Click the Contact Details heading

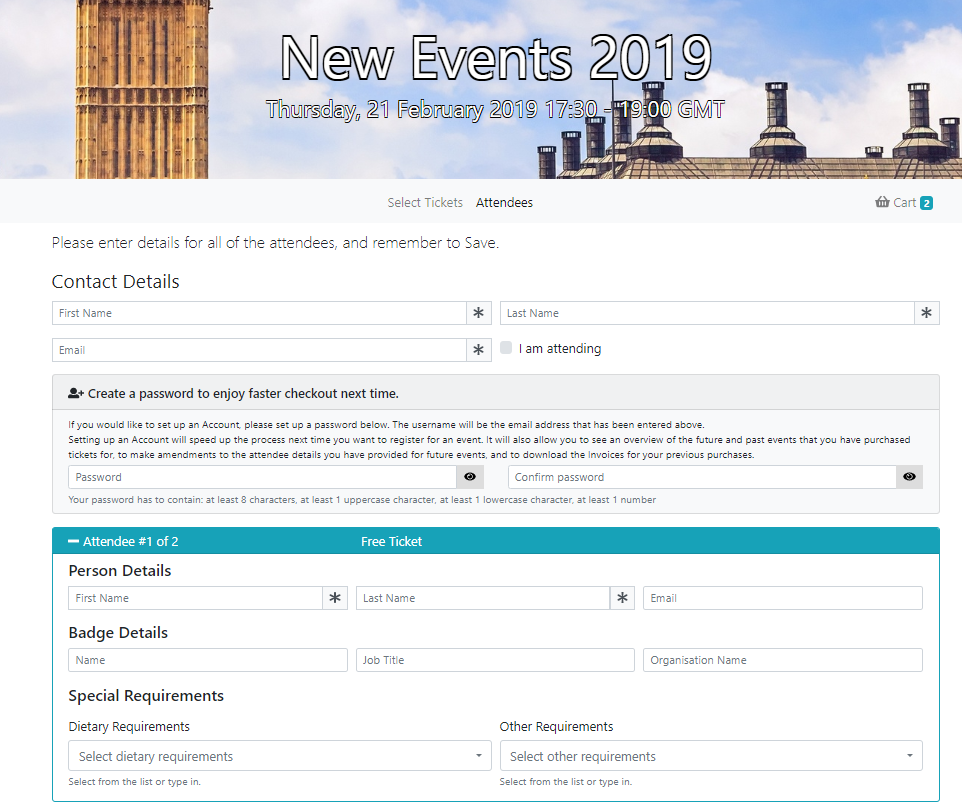pyautogui.click(x=115, y=281)
